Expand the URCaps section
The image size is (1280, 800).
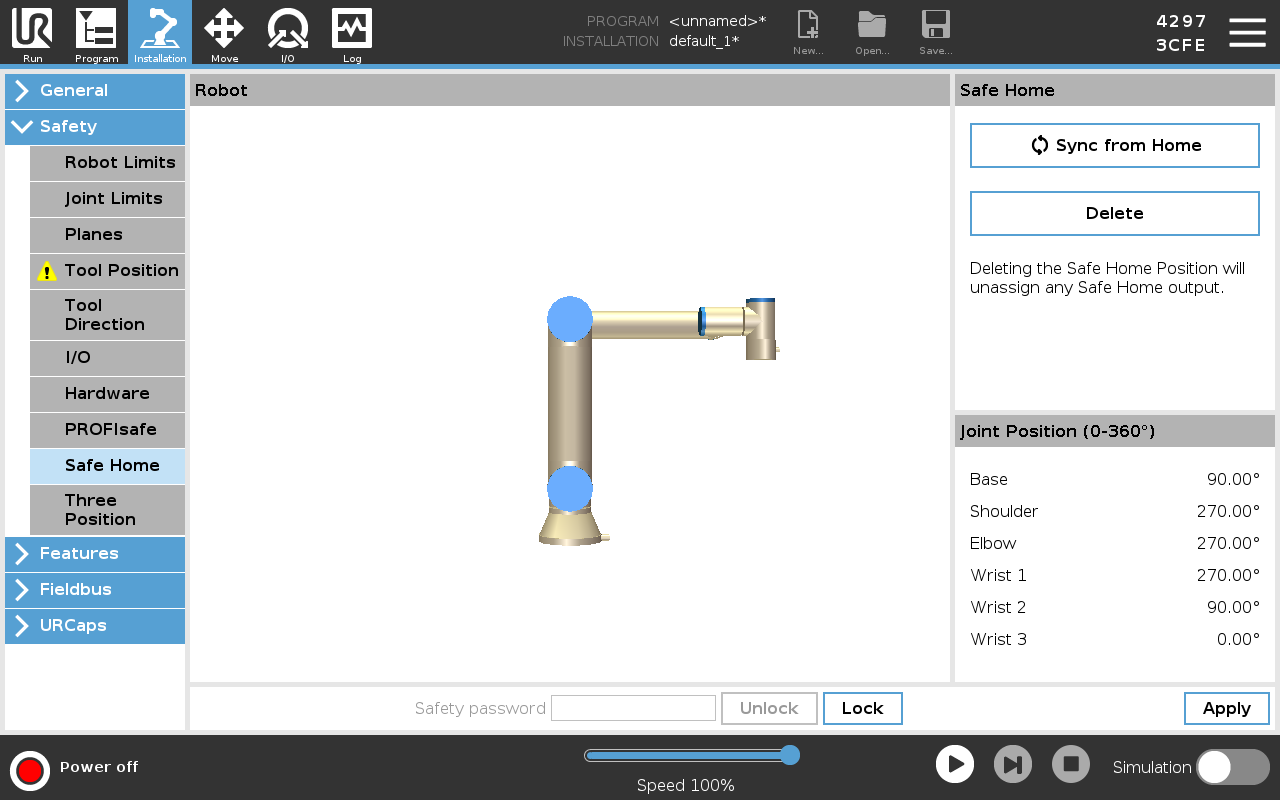pyautogui.click(x=95, y=626)
